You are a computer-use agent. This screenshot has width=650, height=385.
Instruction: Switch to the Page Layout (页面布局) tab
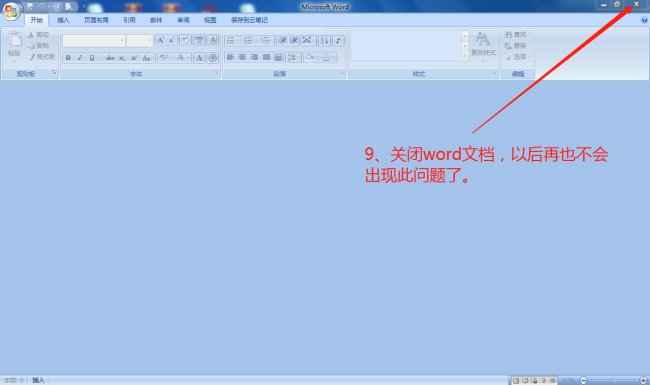(96, 20)
